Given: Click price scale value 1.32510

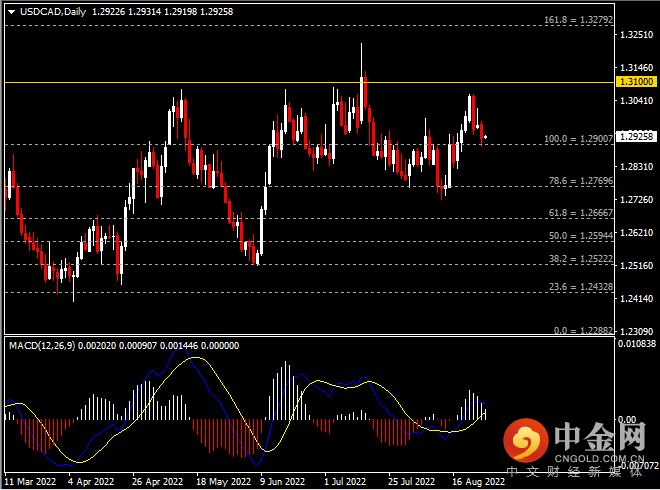Looking at the screenshot, I should click(x=636, y=35).
